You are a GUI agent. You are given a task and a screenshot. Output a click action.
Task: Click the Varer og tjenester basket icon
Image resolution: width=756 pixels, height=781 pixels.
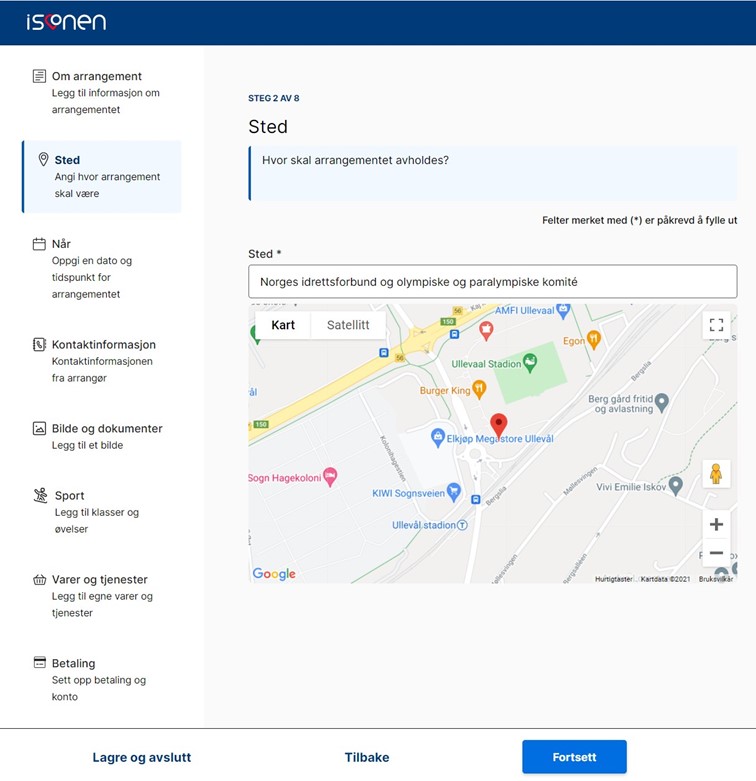click(39, 579)
